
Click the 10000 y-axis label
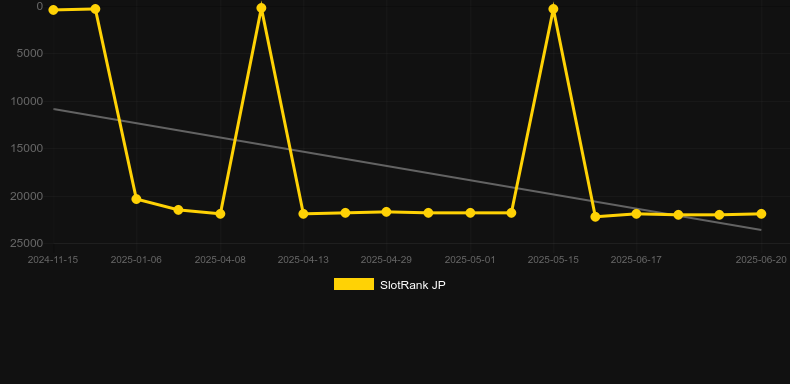(27, 101)
